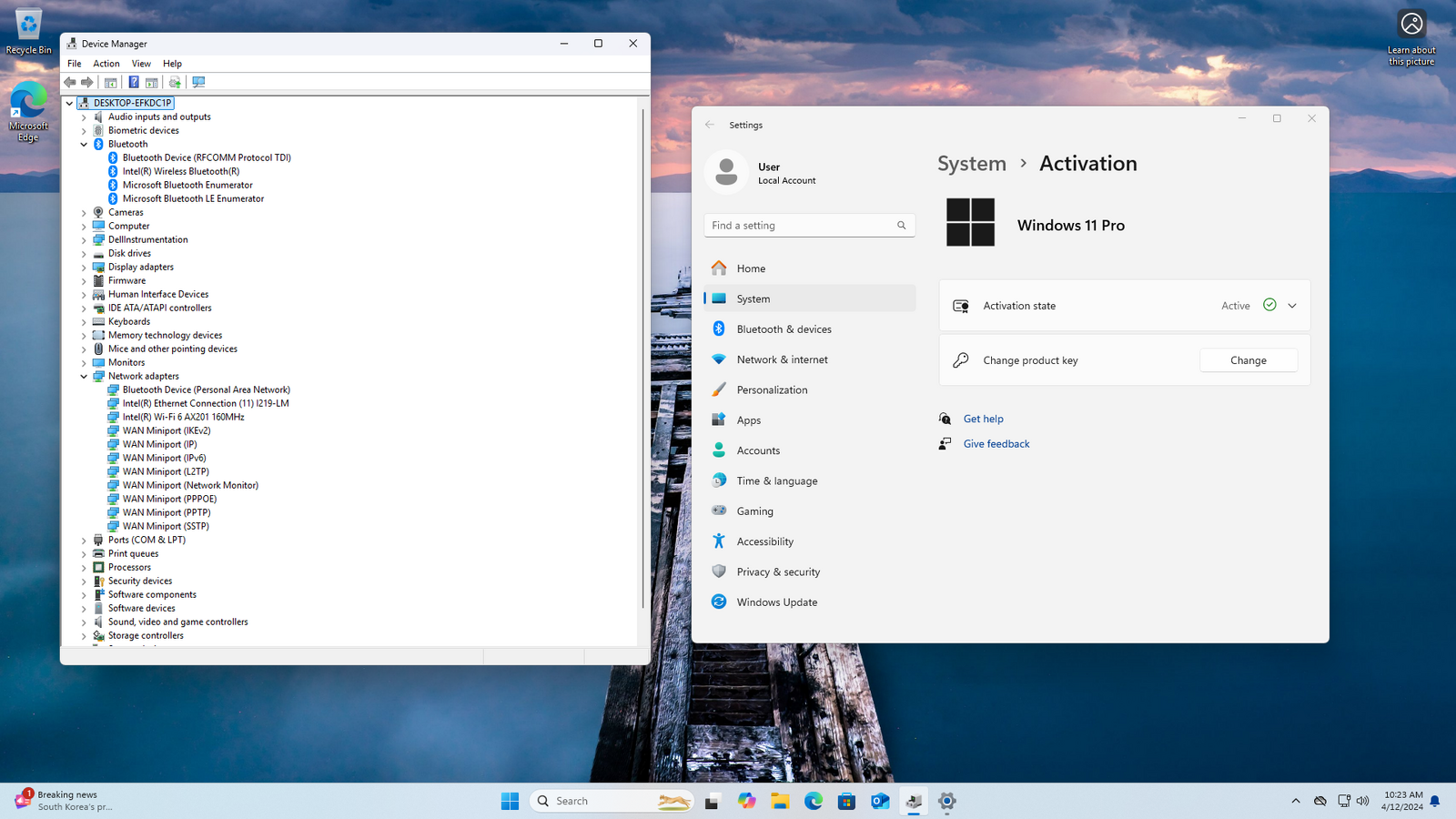This screenshot has width=1456, height=819.
Task: Click the Windows Start button
Action: point(510,801)
